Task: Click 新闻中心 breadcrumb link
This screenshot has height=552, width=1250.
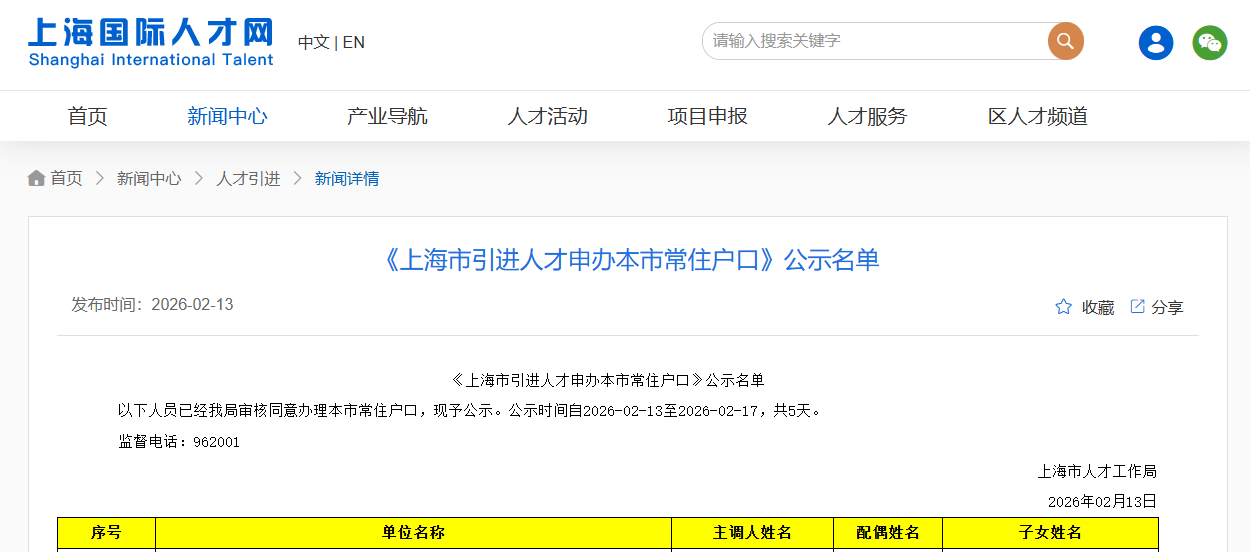Action: (149, 178)
